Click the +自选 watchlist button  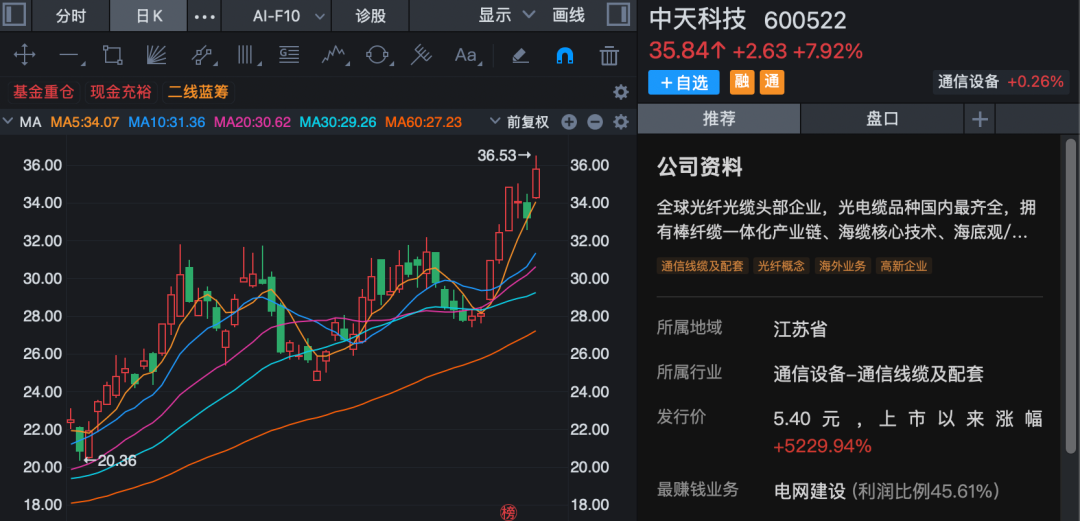point(683,82)
